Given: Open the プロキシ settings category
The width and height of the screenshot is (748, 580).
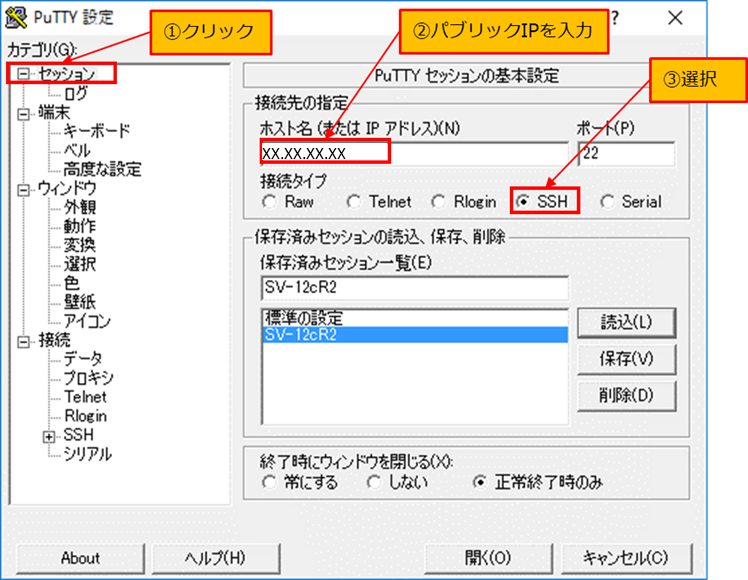Looking at the screenshot, I should tap(88, 377).
